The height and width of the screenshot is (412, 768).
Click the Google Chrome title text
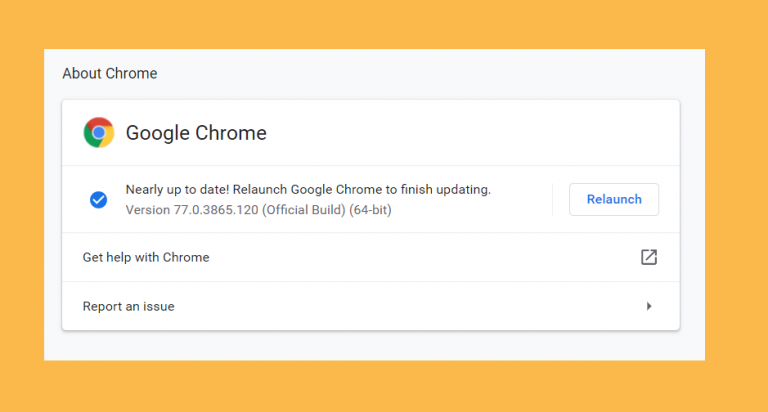[196, 133]
